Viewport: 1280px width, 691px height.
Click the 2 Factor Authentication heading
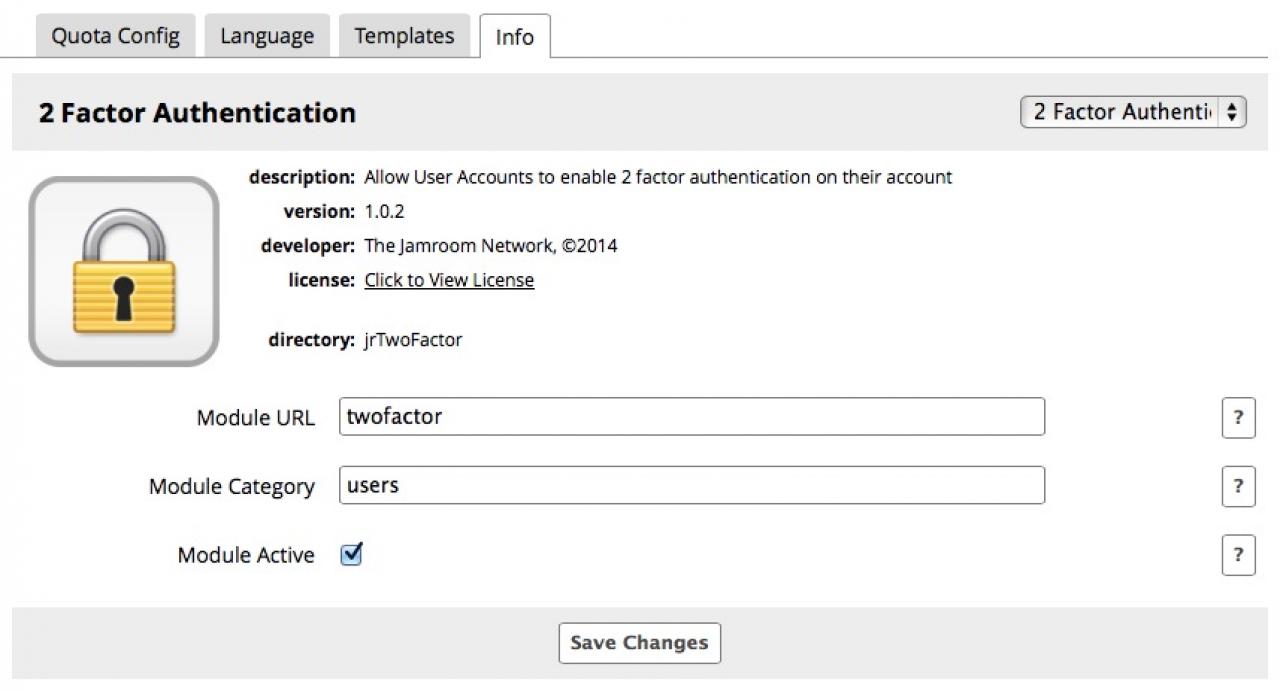(197, 113)
